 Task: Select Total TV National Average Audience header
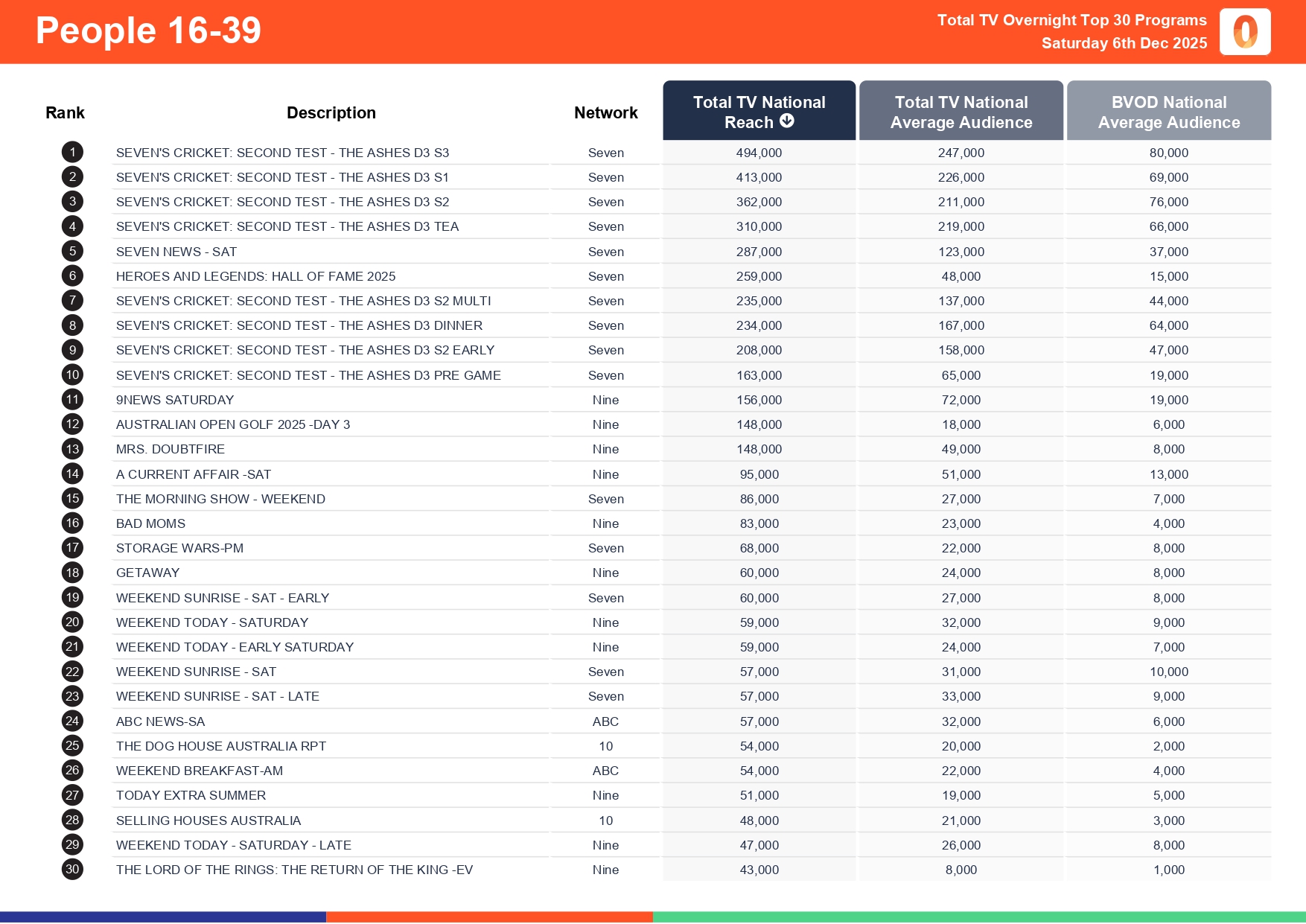pos(961,112)
